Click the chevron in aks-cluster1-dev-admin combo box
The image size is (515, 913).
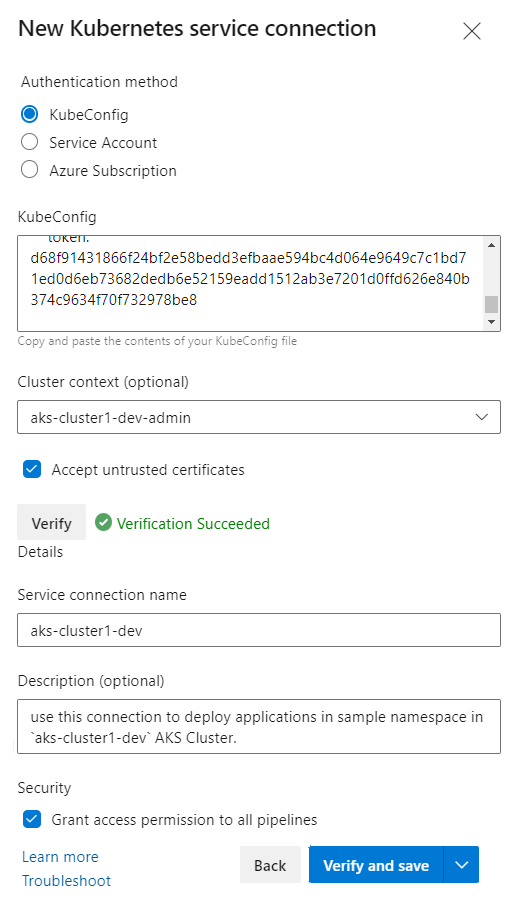tap(481, 417)
